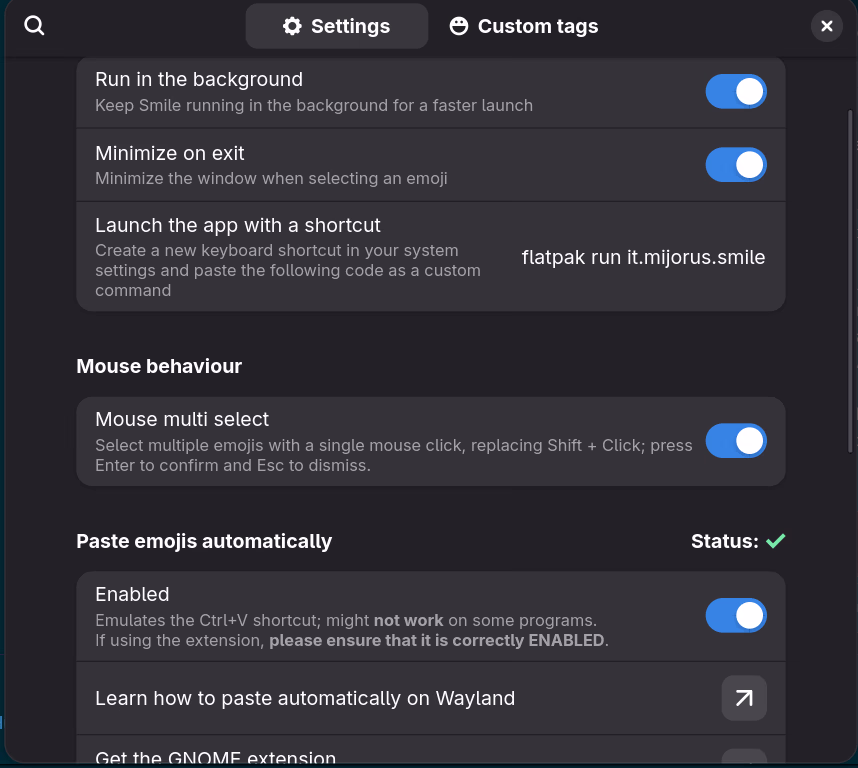Switch to the Custom tags tab
The height and width of the screenshot is (768, 858).
click(x=523, y=26)
